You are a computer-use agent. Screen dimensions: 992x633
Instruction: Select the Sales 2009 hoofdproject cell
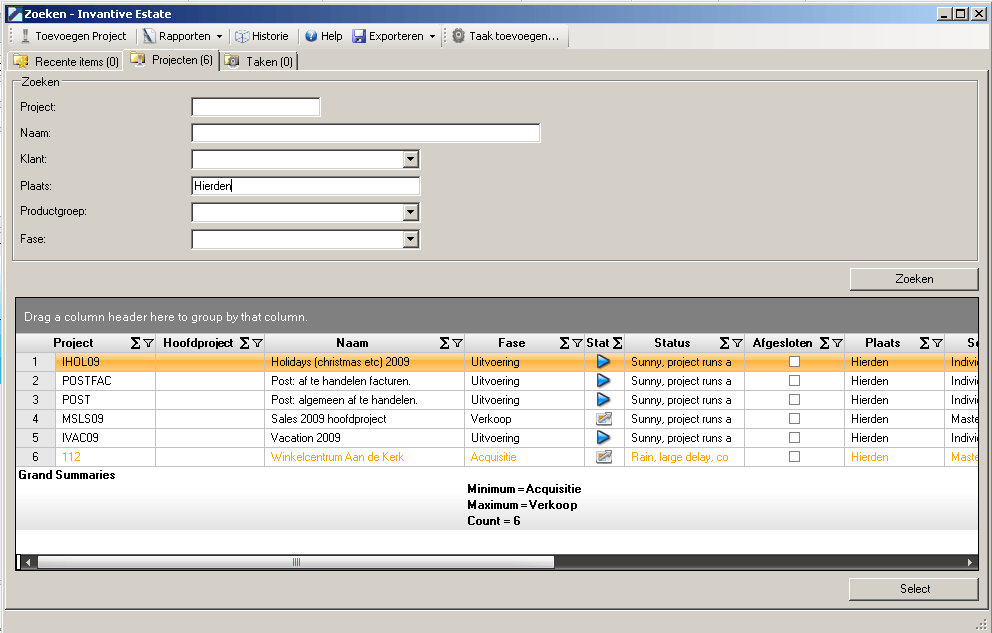(x=364, y=419)
